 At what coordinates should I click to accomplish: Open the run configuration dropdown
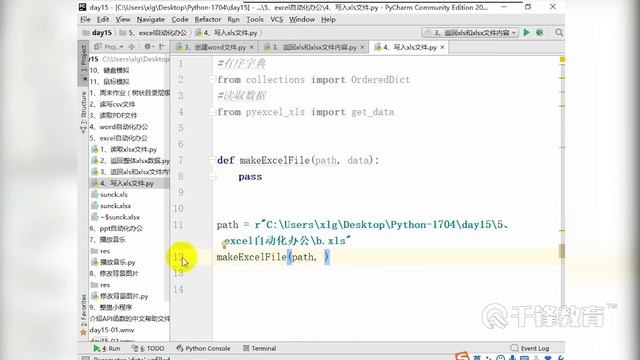pos(470,32)
